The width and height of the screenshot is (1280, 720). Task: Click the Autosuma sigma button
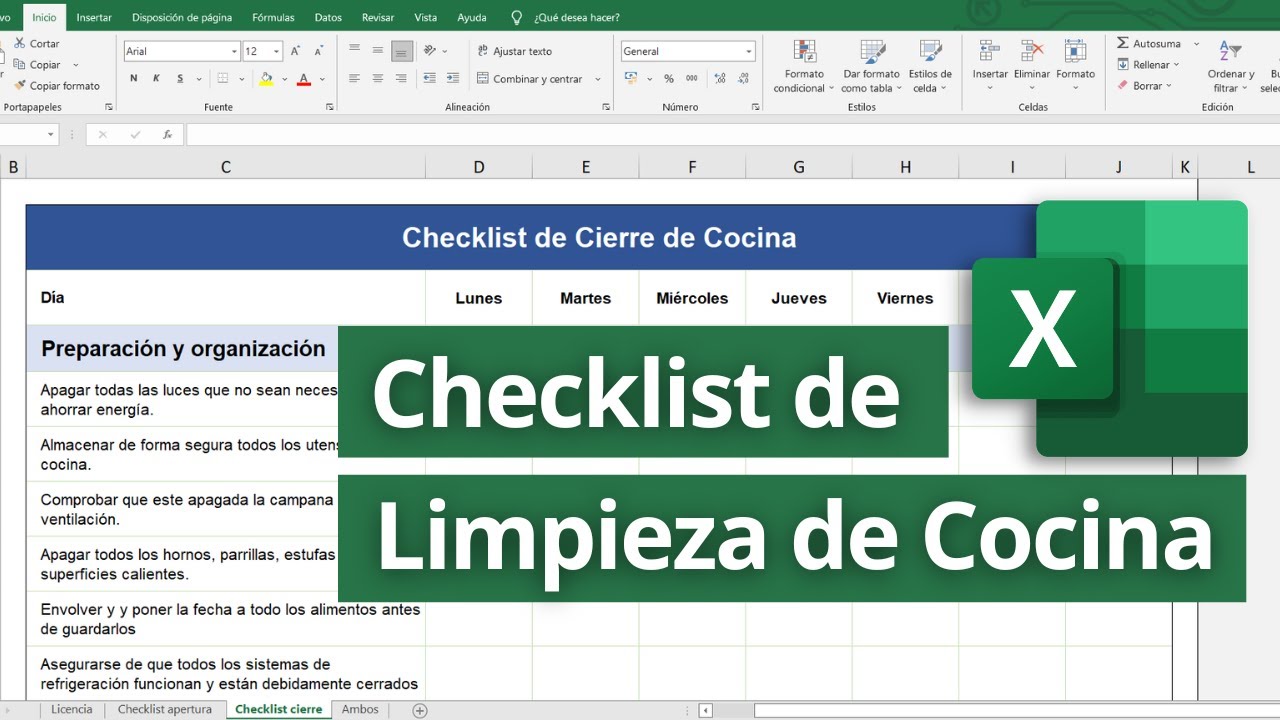[1148, 44]
